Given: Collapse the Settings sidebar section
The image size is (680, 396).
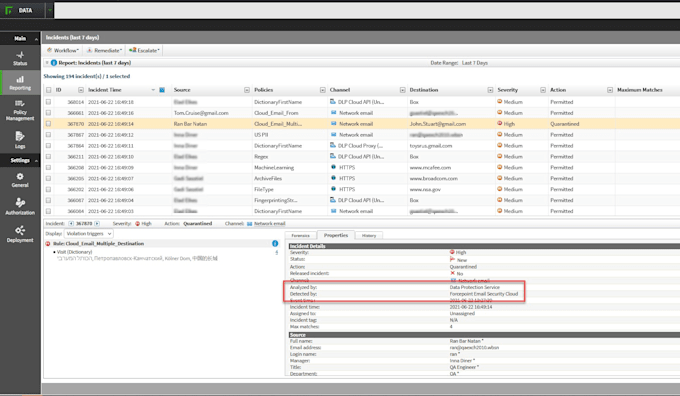Looking at the screenshot, I should (36, 160).
